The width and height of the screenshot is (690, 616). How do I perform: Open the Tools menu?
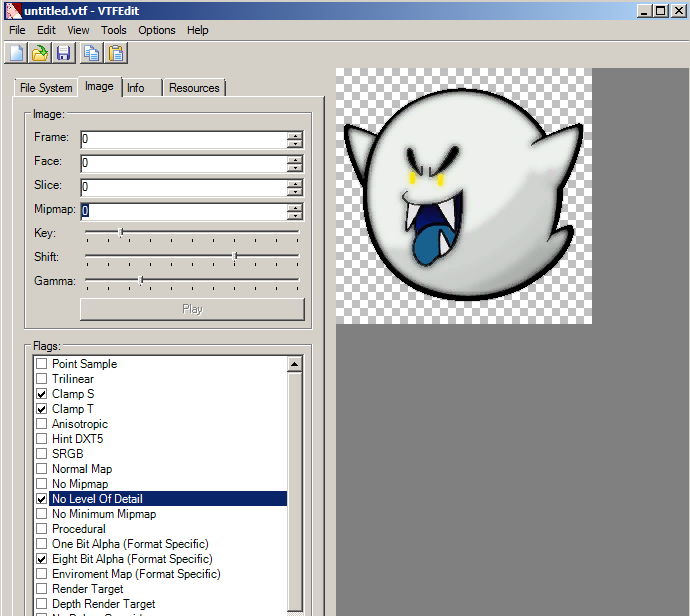coord(114,30)
